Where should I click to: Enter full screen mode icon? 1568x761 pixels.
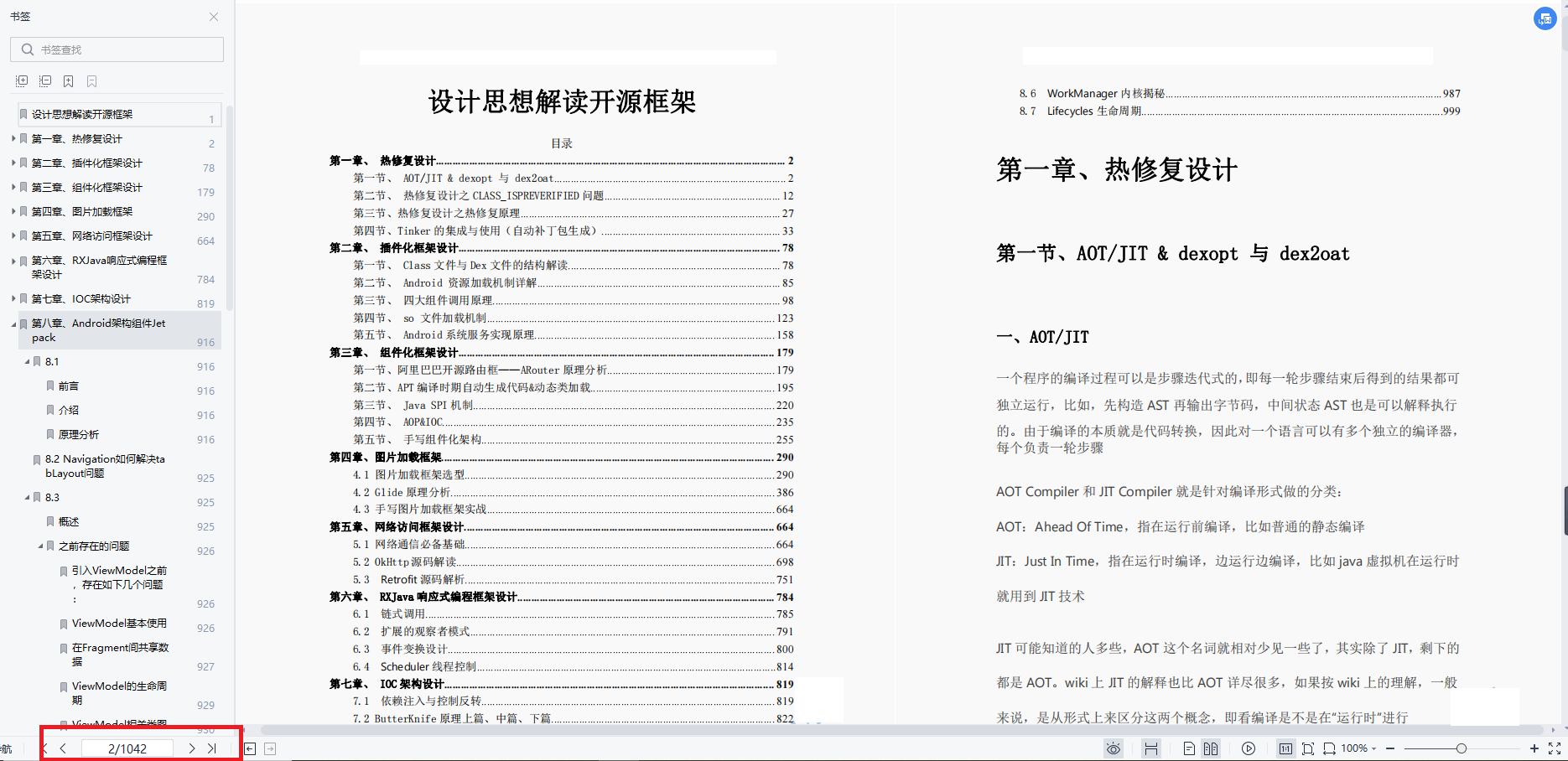pos(1555,748)
